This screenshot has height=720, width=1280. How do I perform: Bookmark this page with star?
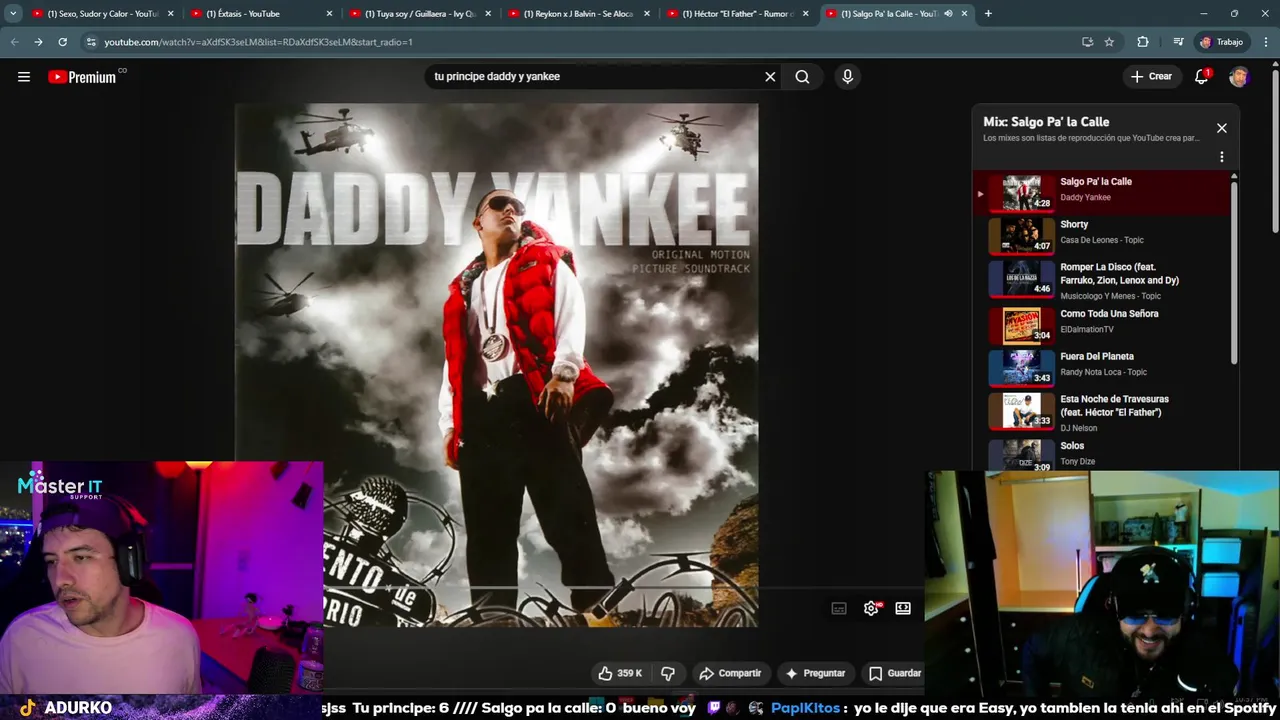pos(1109,42)
